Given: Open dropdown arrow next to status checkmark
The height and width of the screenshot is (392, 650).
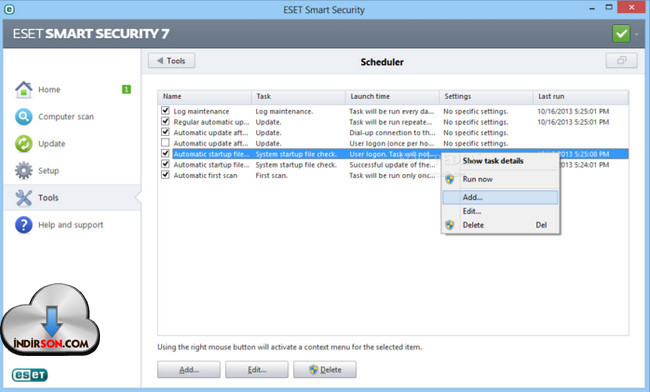Looking at the screenshot, I should (636, 34).
